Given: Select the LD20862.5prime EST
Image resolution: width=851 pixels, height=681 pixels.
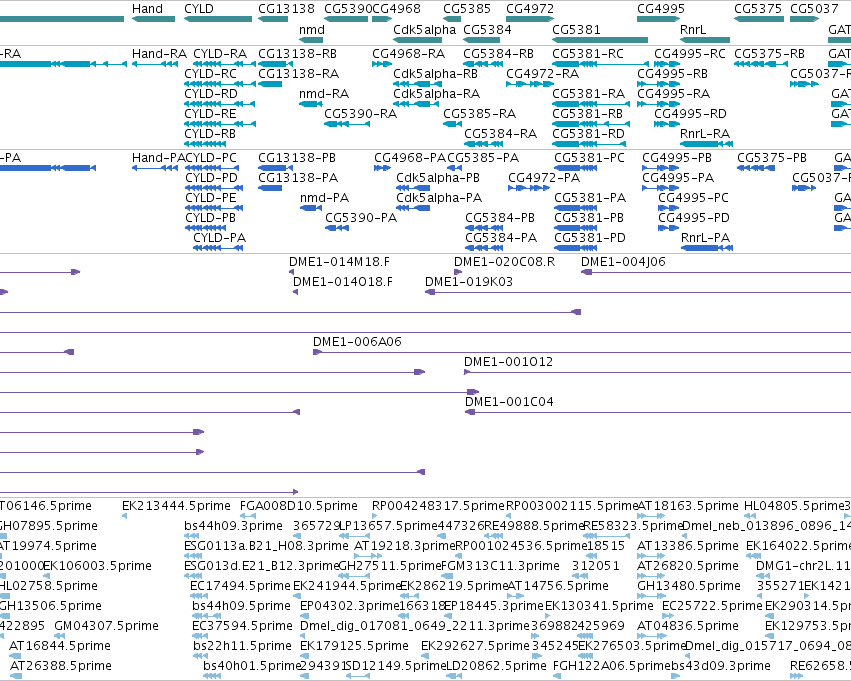Looking at the screenshot, I should [454, 676].
